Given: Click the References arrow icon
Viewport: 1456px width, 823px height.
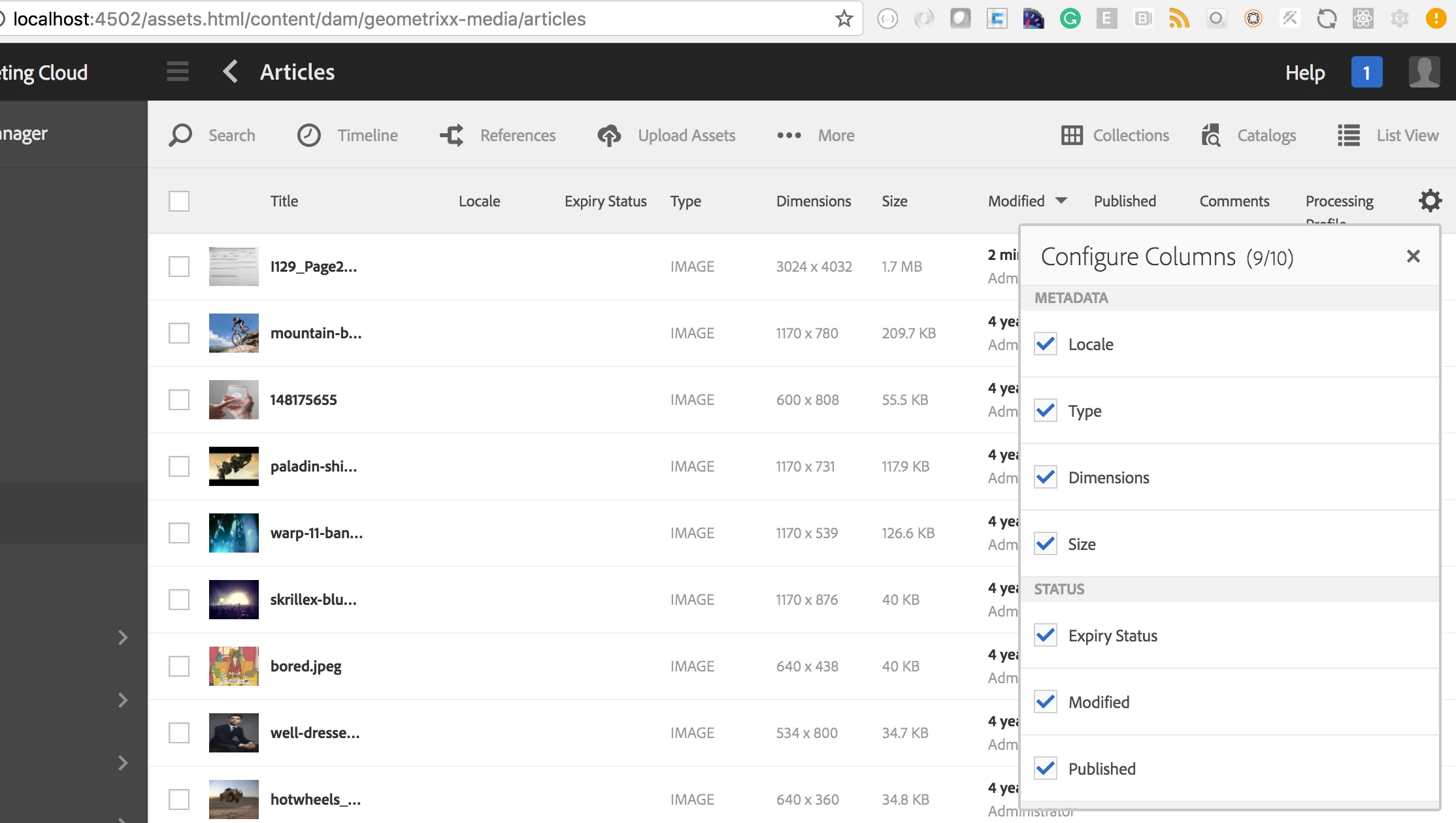Looking at the screenshot, I should pyautogui.click(x=452, y=135).
